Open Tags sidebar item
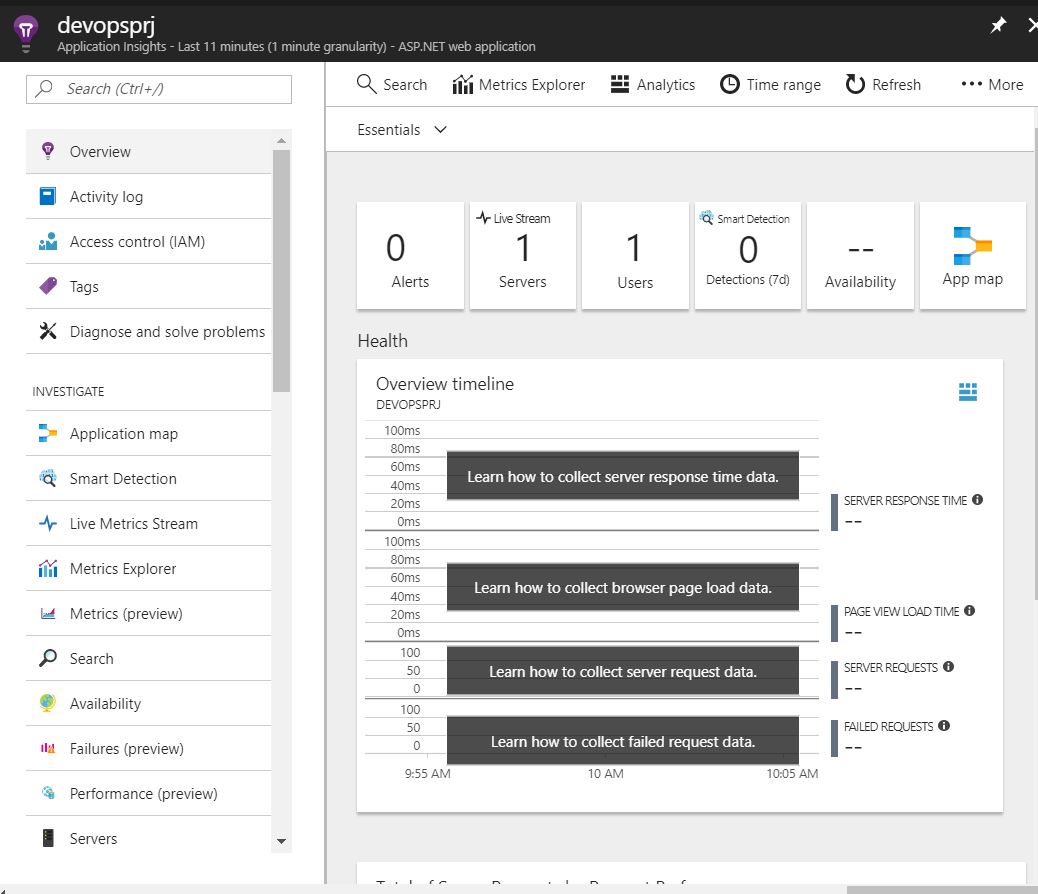This screenshot has height=894, width=1038. [148, 287]
